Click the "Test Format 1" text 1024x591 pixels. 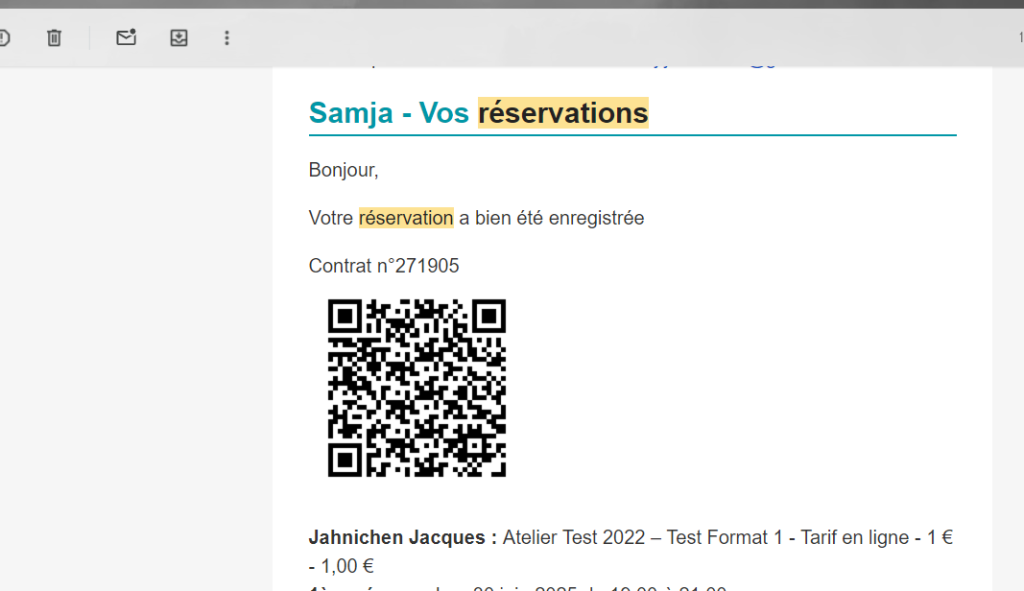click(x=717, y=538)
